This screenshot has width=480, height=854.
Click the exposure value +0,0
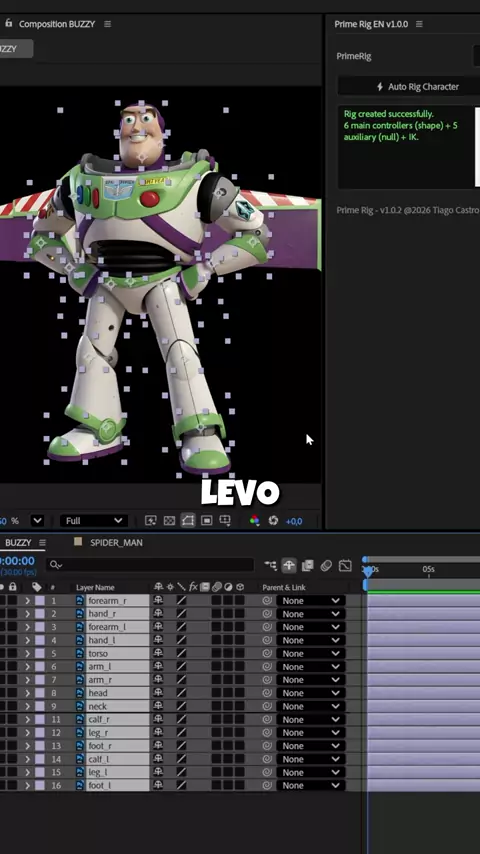294,521
